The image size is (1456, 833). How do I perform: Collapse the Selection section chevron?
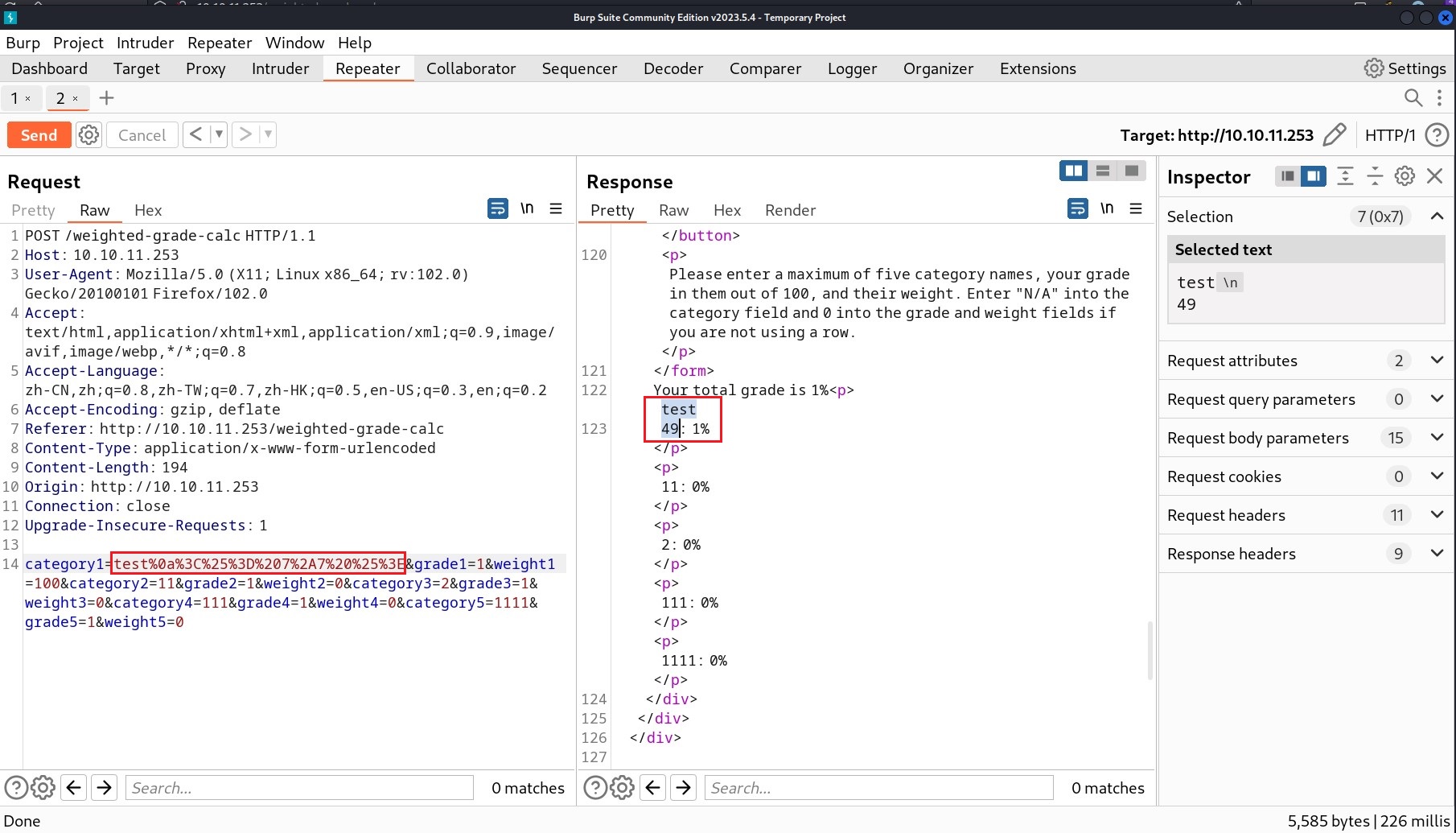tap(1437, 216)
